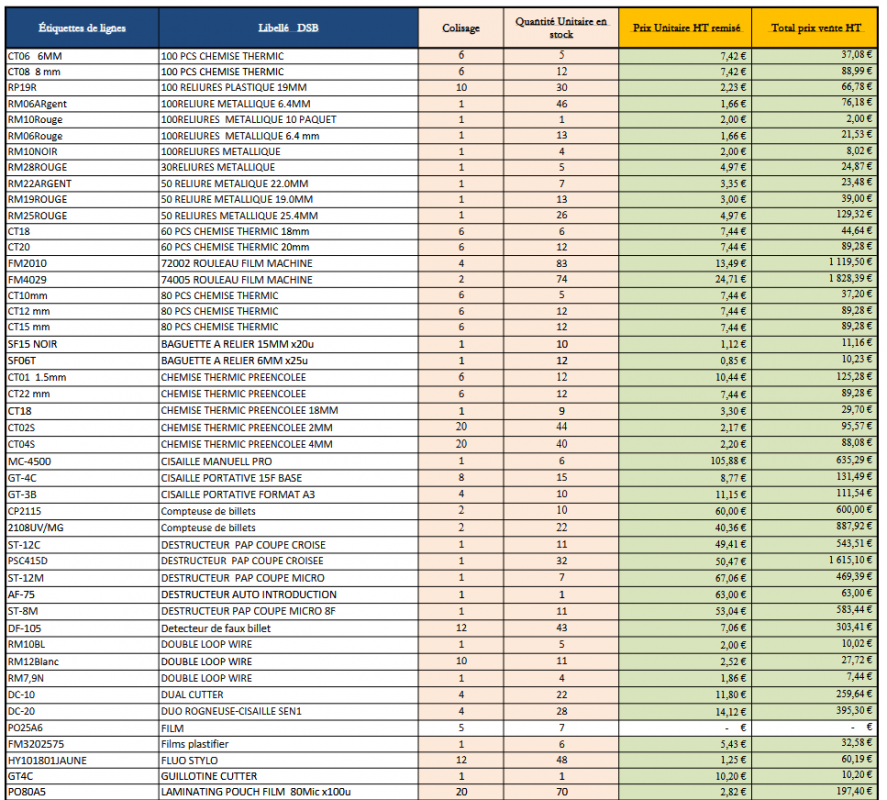Image resolution: width=887 pixels, height=800 pixels.
Task: Select the GUILLOTINE CUTTER description cell
Action: coord(289,777)
